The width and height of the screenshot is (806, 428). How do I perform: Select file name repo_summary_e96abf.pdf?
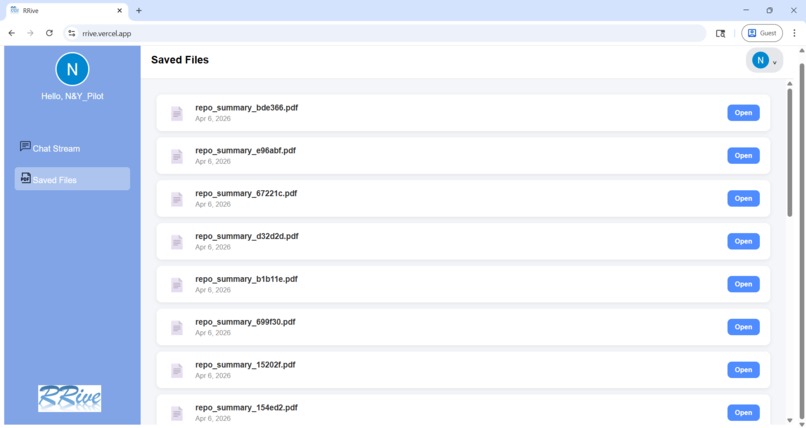pos(245,151)
